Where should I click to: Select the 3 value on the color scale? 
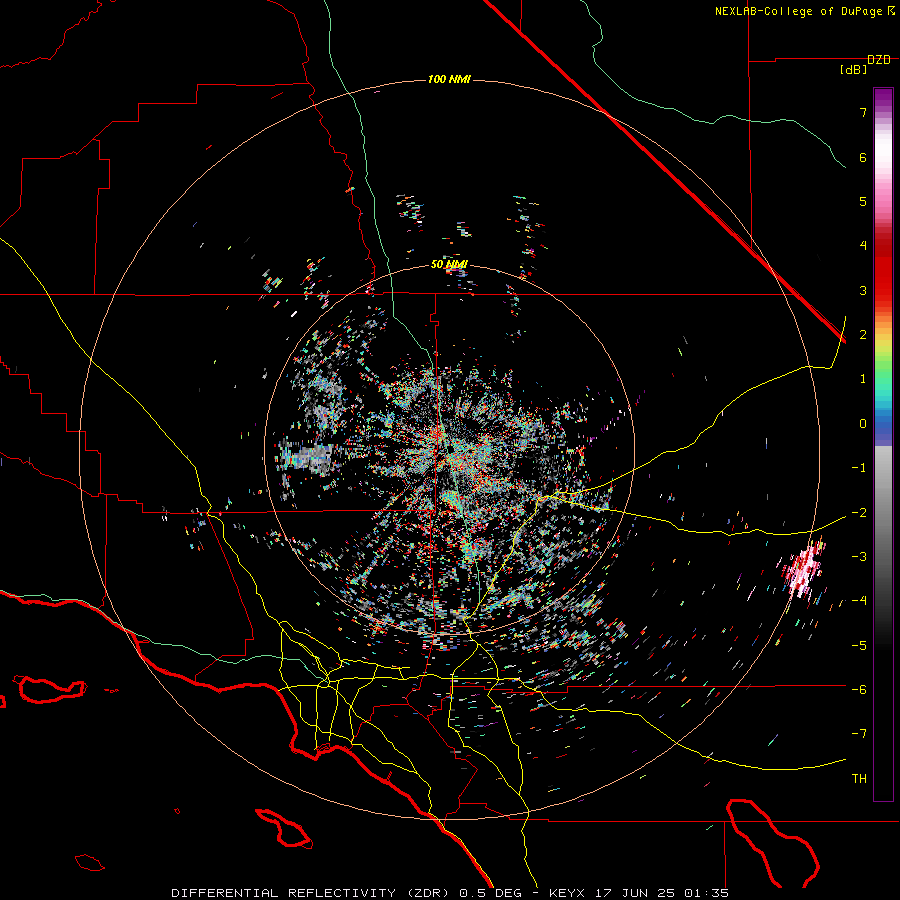(x=862, y=290)
